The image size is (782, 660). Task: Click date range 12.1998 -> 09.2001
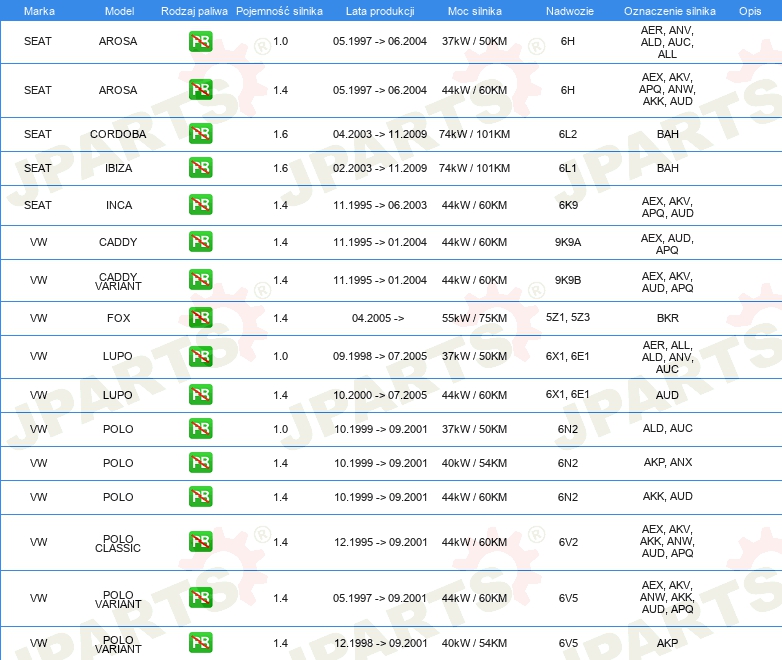pos(381,643)
